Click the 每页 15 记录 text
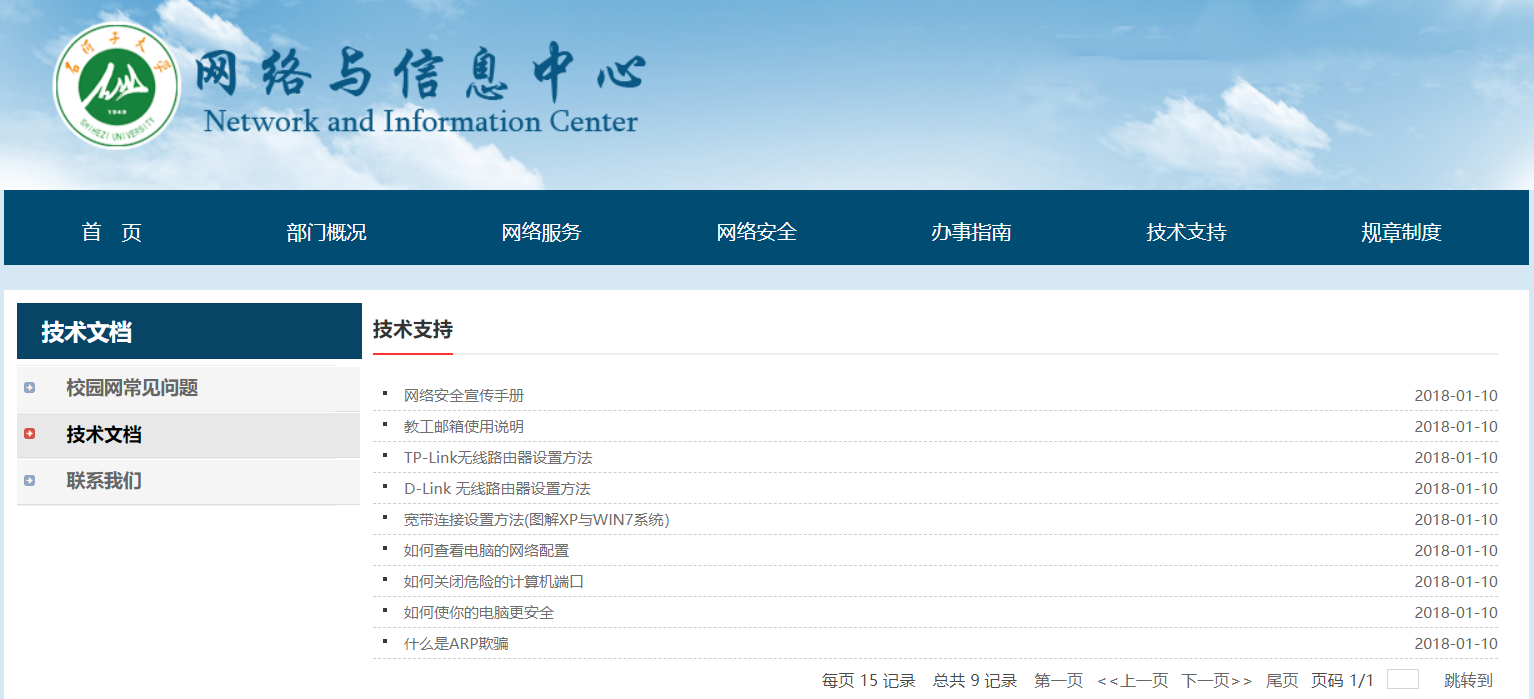The width and height of the screenshot is (1534, 699). (869, 680)
